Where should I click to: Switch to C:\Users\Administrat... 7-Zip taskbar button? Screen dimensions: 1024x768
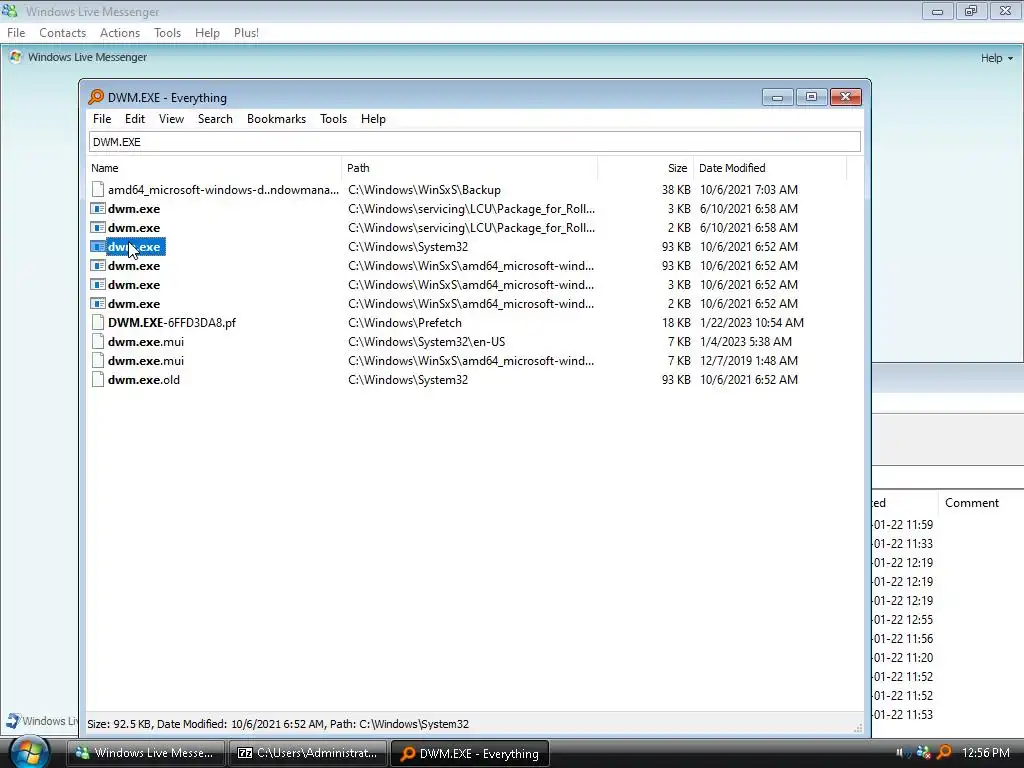click(x=308, y=753)
